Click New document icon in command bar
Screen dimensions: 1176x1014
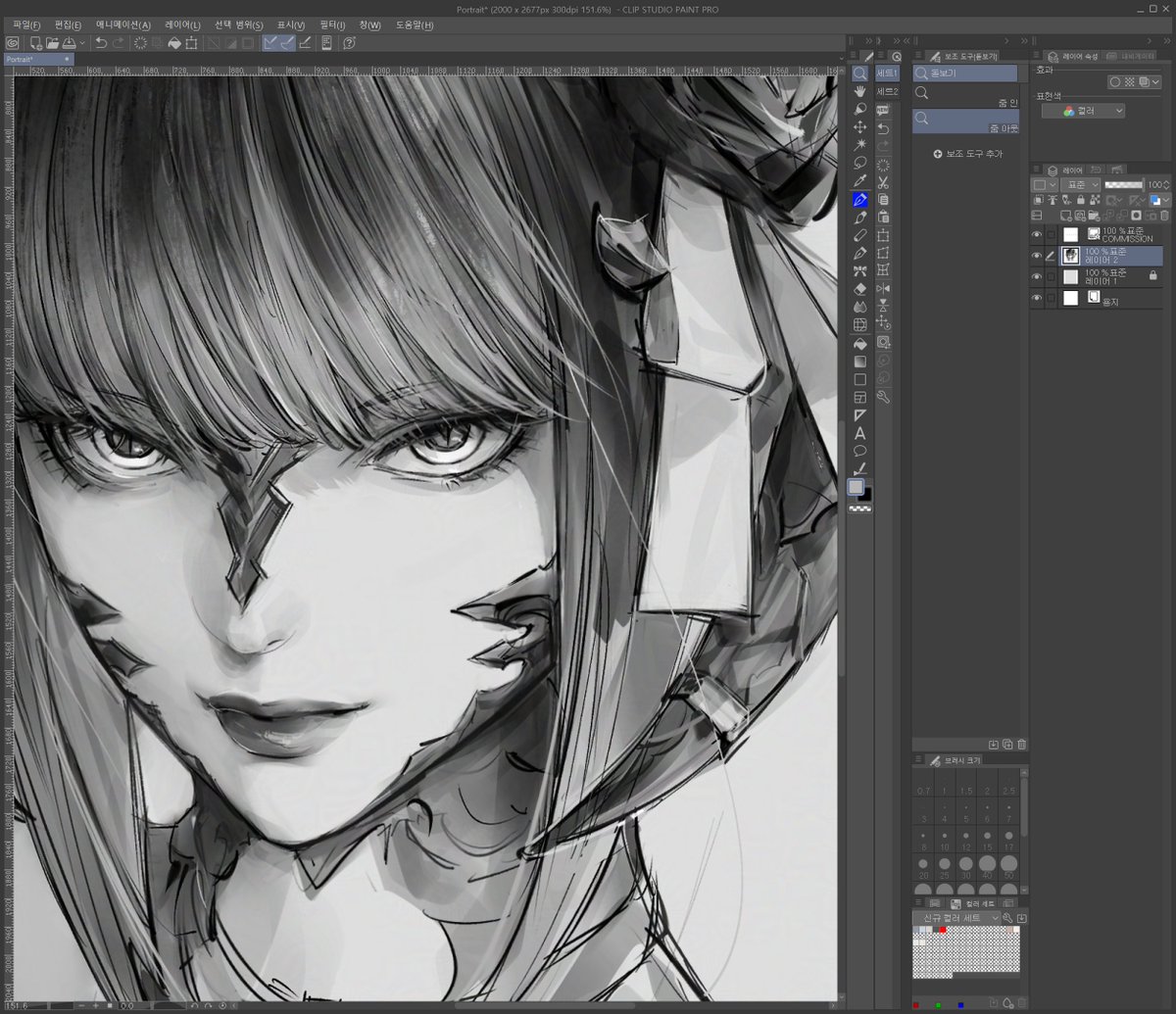point(35,43)
